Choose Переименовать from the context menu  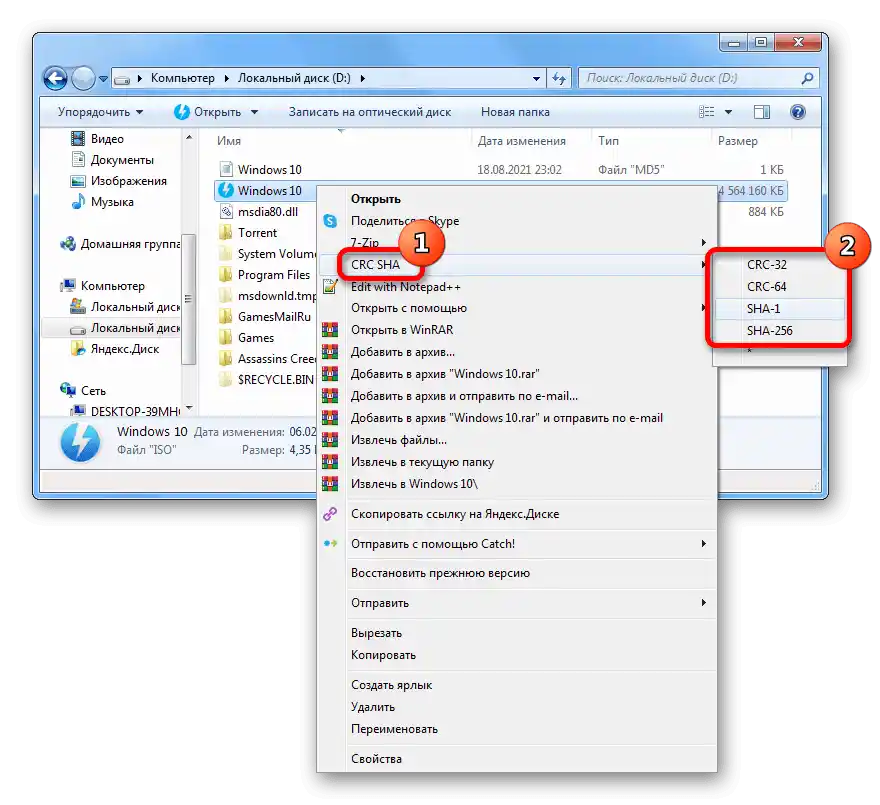pyautogui.click(x=395, y=729)
